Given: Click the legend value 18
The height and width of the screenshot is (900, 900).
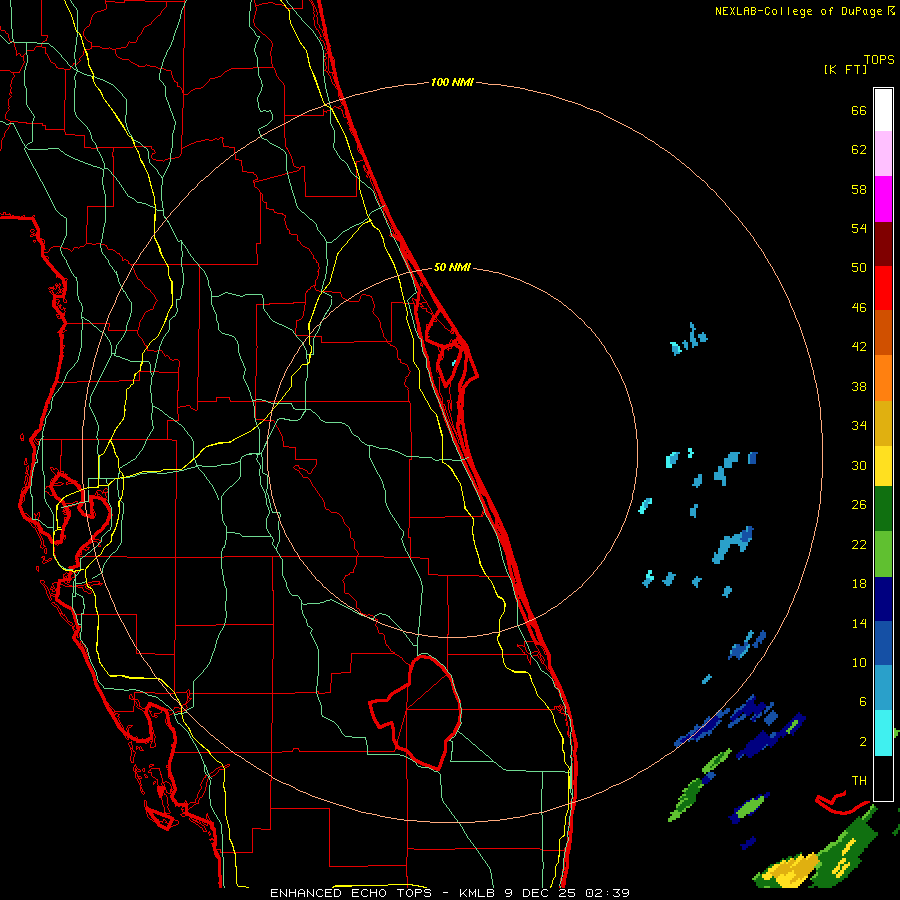Looking at the screenshot, I should pyautogui.click(x=859, y=584).
